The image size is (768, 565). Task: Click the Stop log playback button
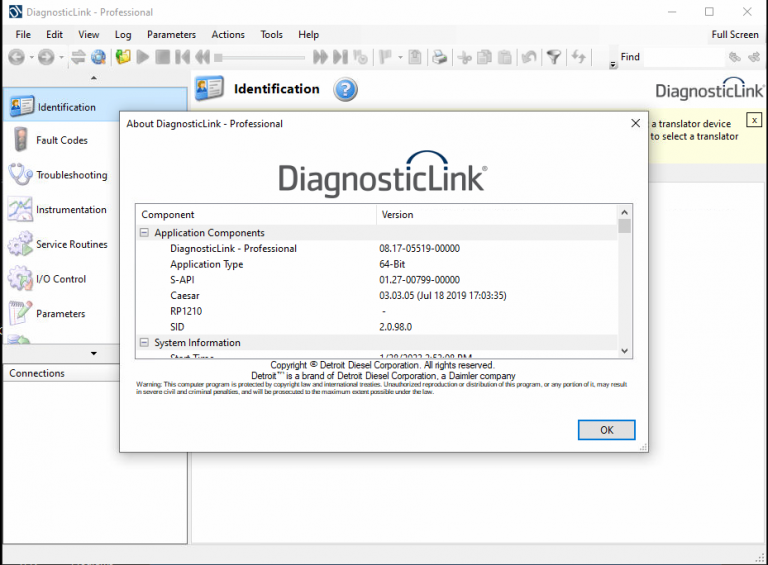pos(163,57)
